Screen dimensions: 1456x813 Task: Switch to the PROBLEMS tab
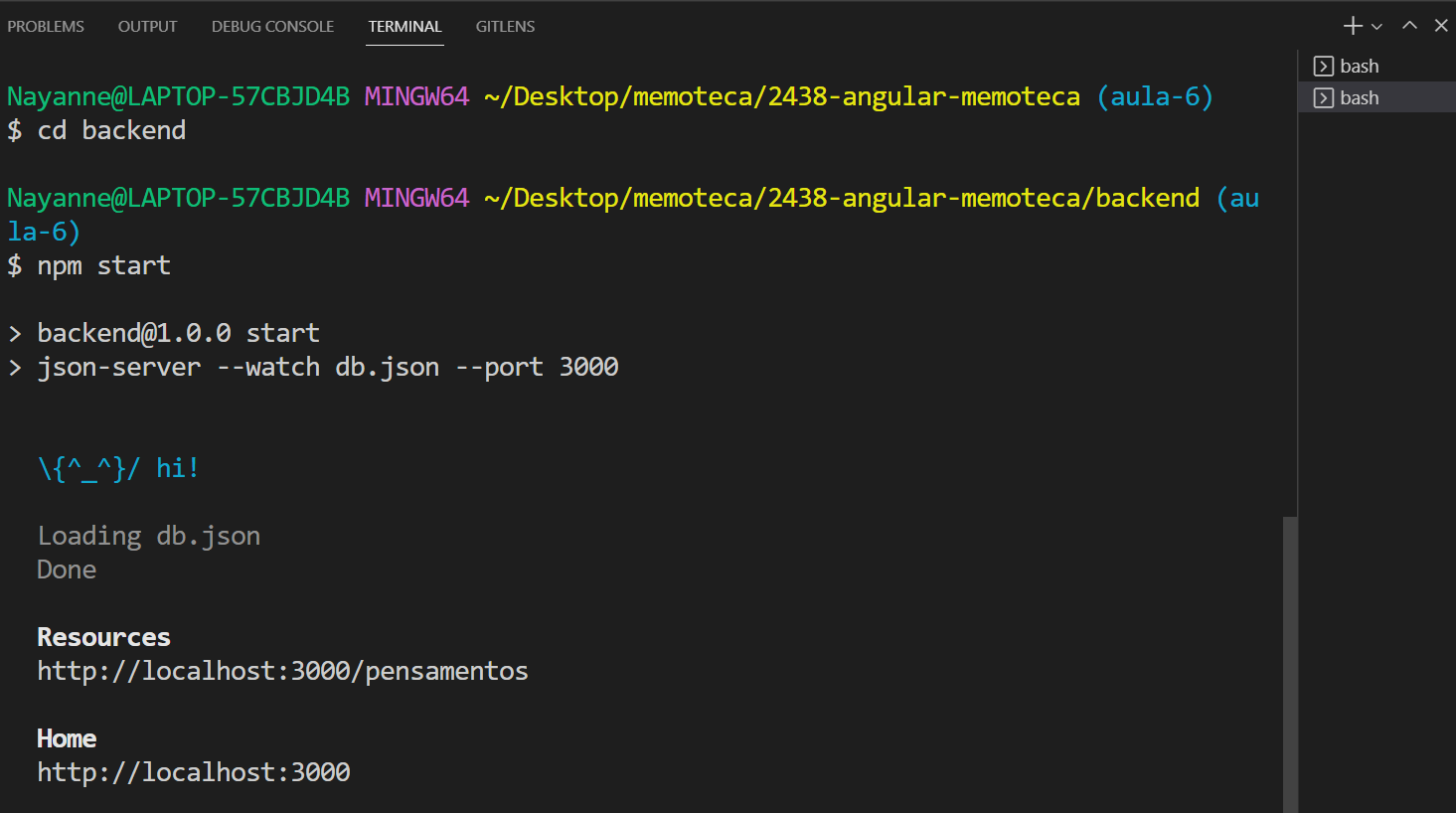46,27
